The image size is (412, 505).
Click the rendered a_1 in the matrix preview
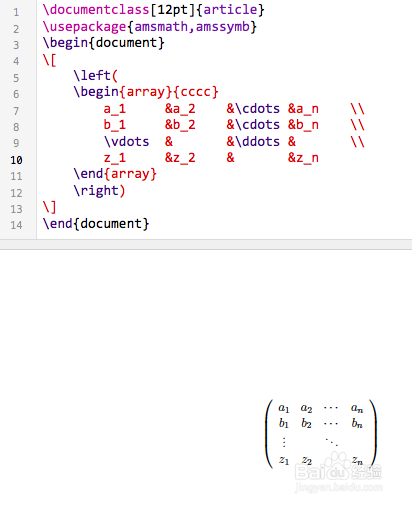[x=284, y=408]
